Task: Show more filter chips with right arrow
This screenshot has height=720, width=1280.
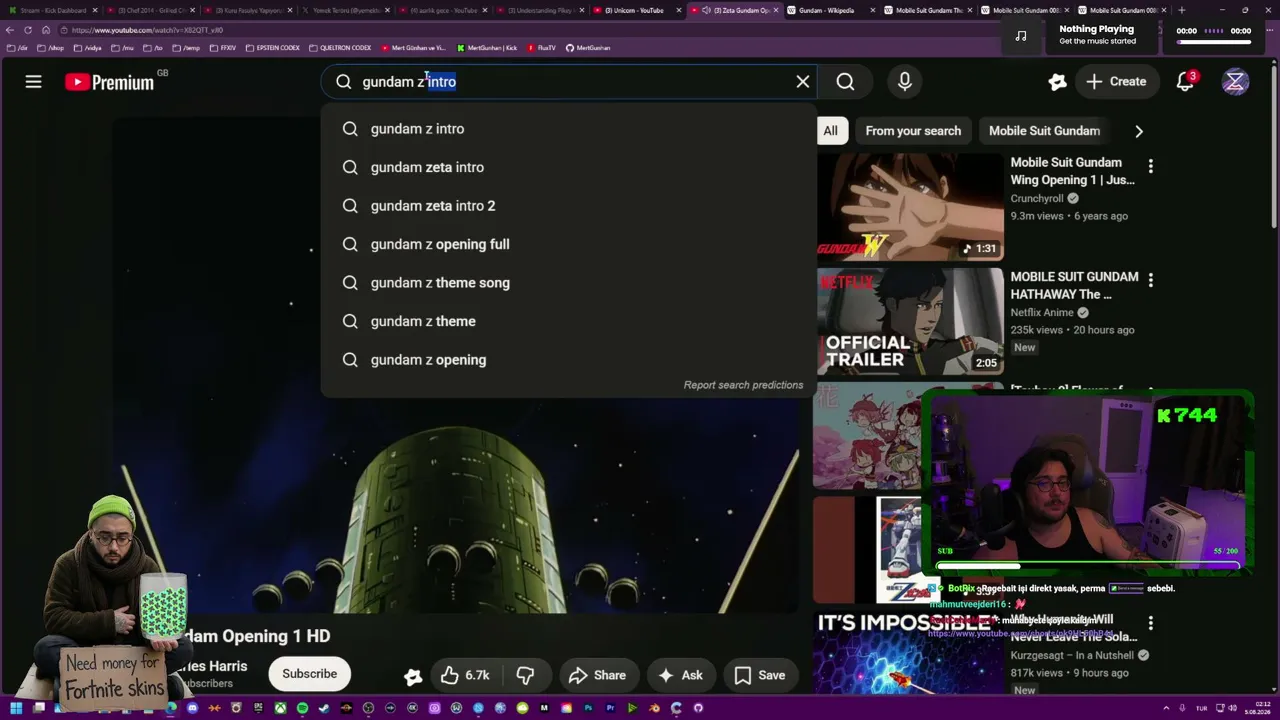Action: tap(1138, 131)
